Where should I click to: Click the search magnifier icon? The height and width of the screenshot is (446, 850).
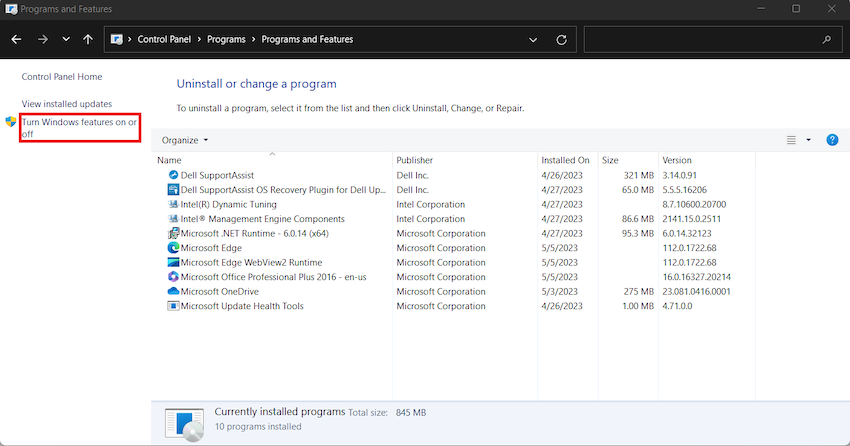[x=826, y=40]
